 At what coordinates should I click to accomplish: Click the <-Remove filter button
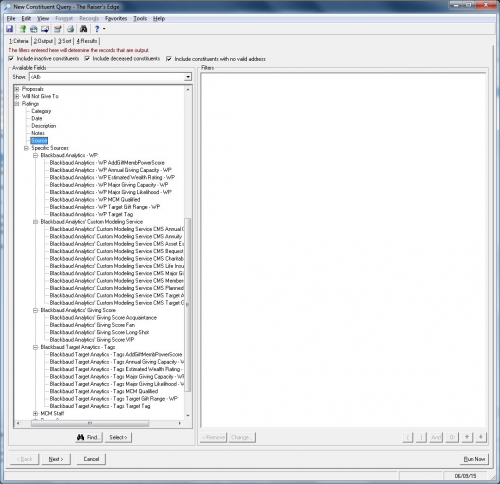[213, 437]
